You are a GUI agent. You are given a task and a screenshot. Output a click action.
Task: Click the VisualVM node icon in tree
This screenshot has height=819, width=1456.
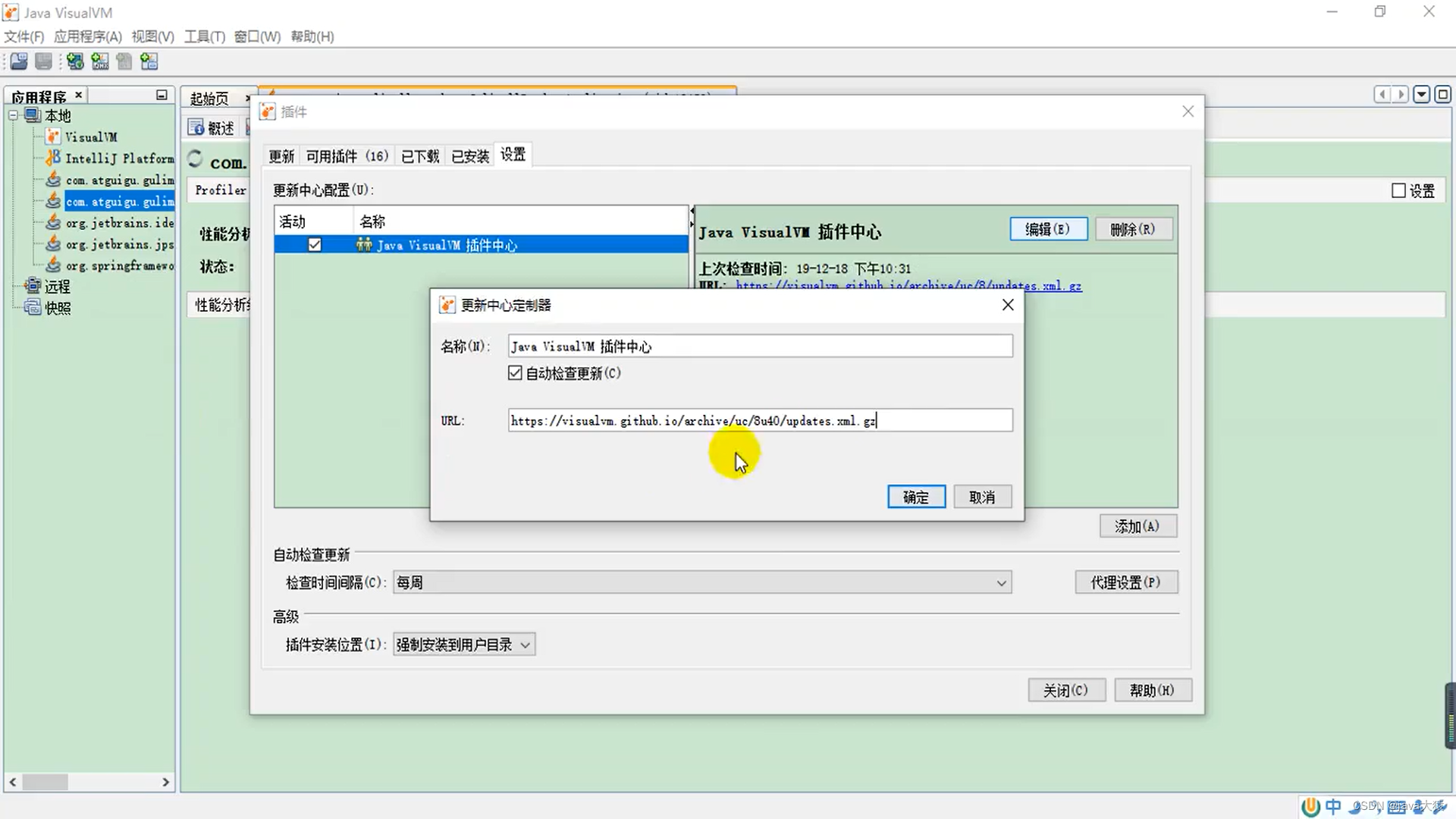click(x=52, y=136)
